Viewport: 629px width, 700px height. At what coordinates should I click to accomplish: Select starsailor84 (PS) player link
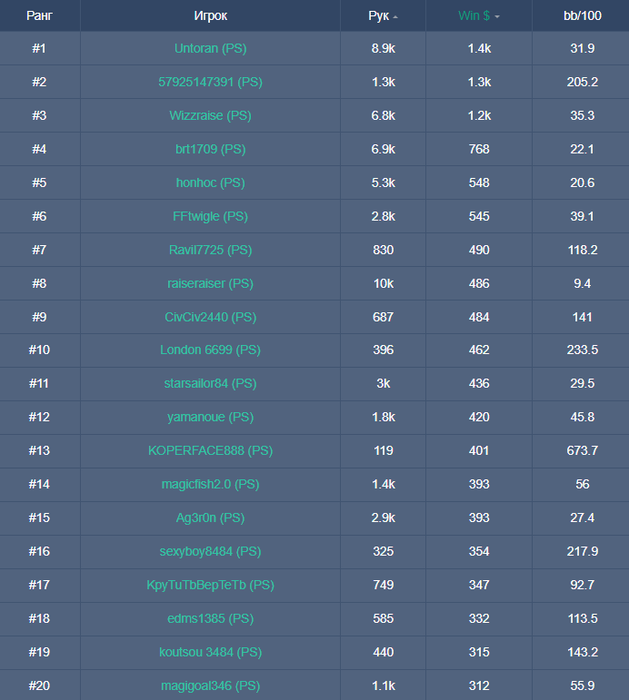(210, 384)
